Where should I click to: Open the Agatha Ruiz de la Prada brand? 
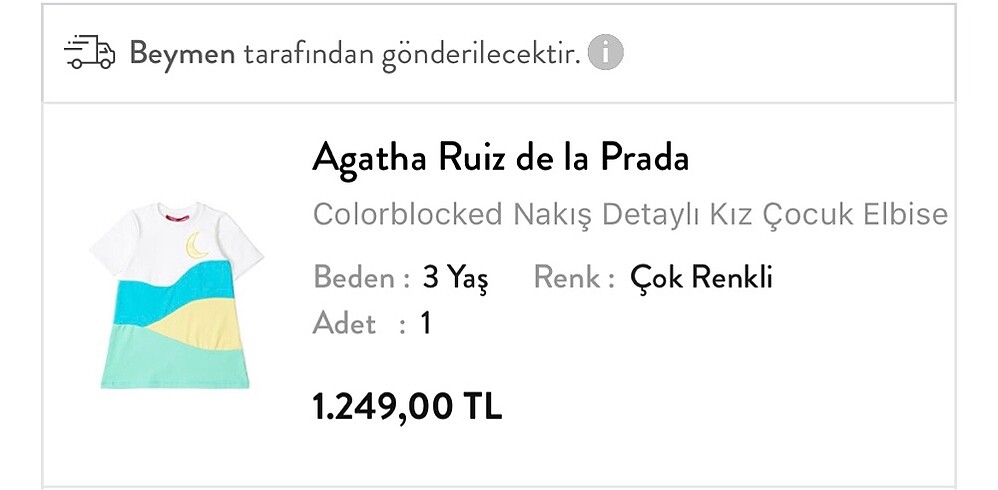500,158
